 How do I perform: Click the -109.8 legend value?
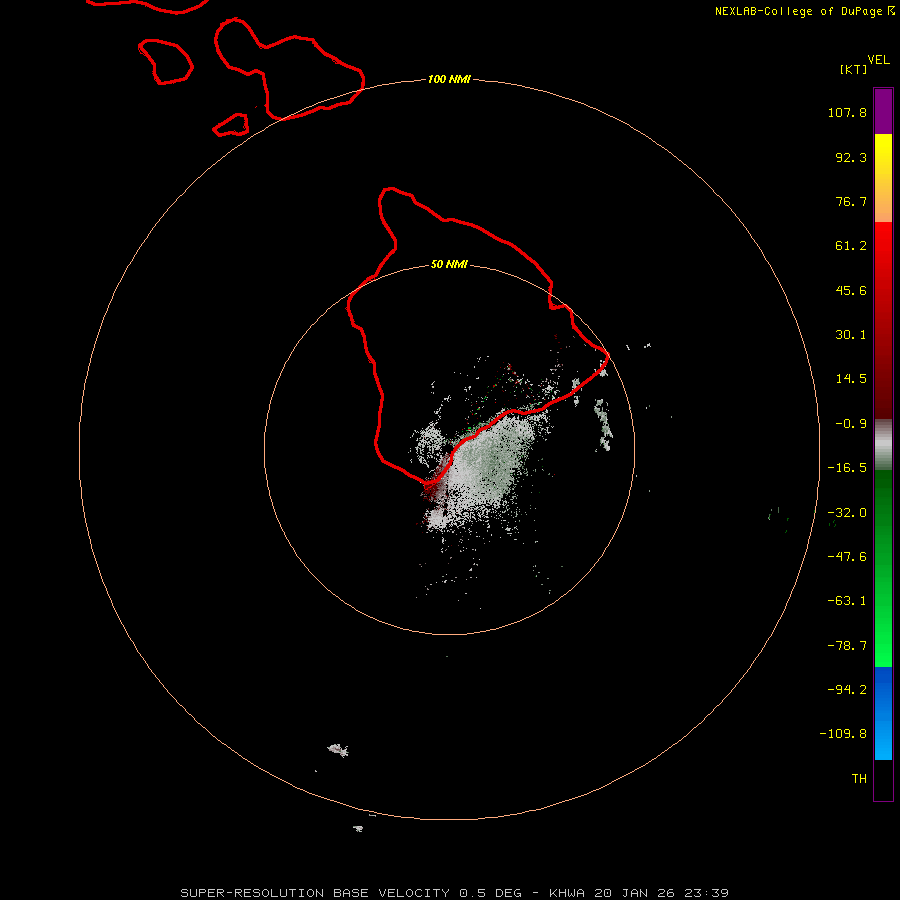[x=843, y=734]
